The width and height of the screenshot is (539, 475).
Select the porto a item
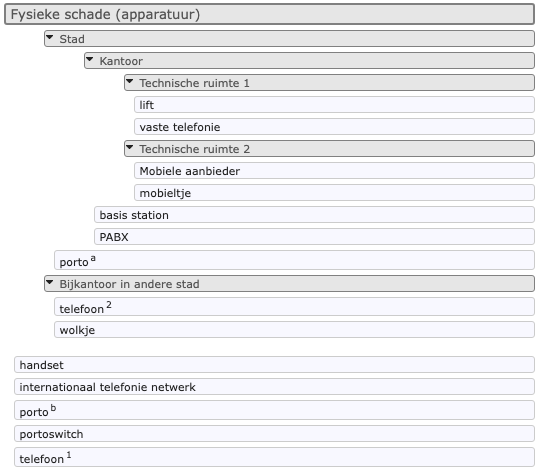tap(294, 260)
